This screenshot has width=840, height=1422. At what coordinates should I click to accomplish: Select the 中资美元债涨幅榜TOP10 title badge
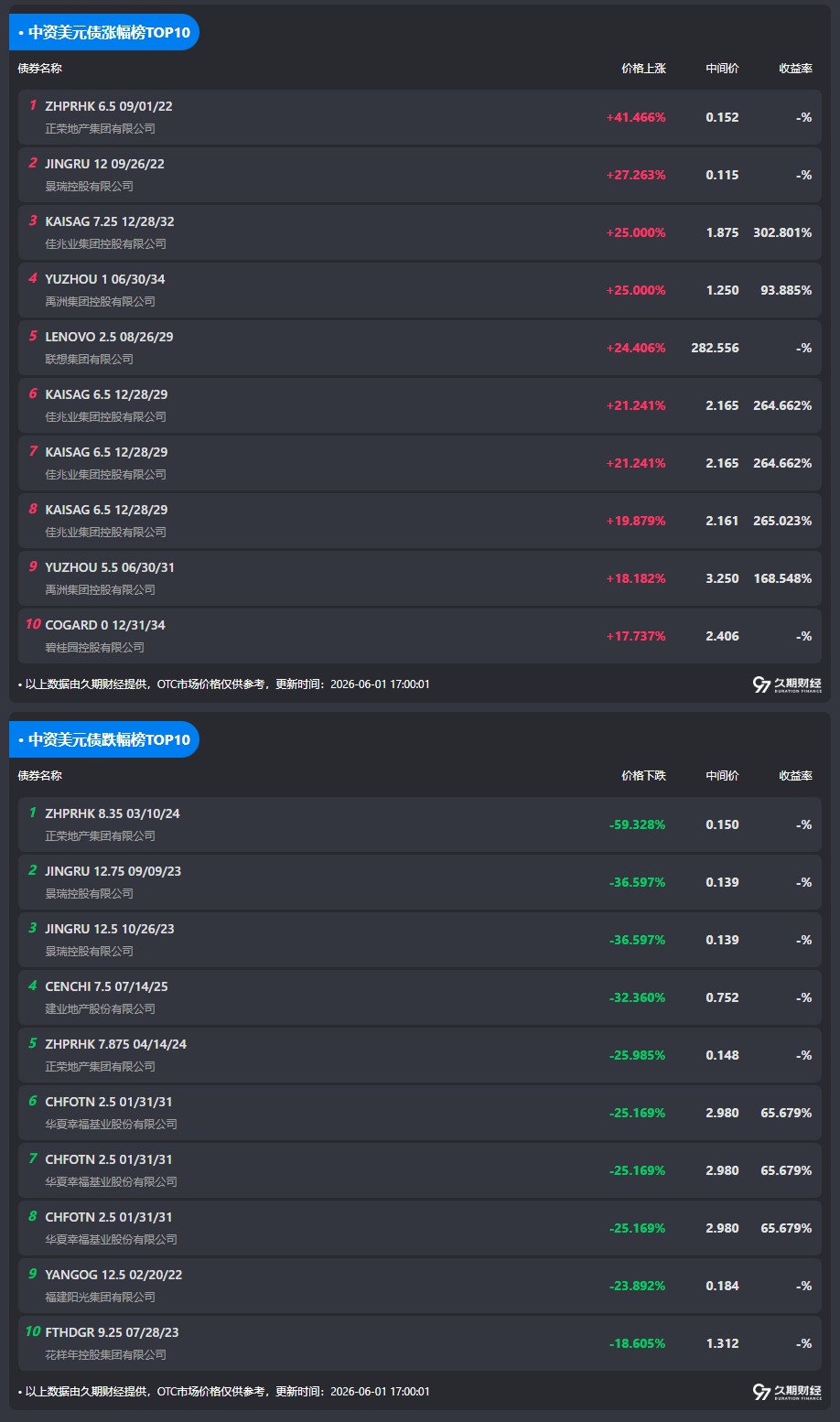click(x=104, y=32)
